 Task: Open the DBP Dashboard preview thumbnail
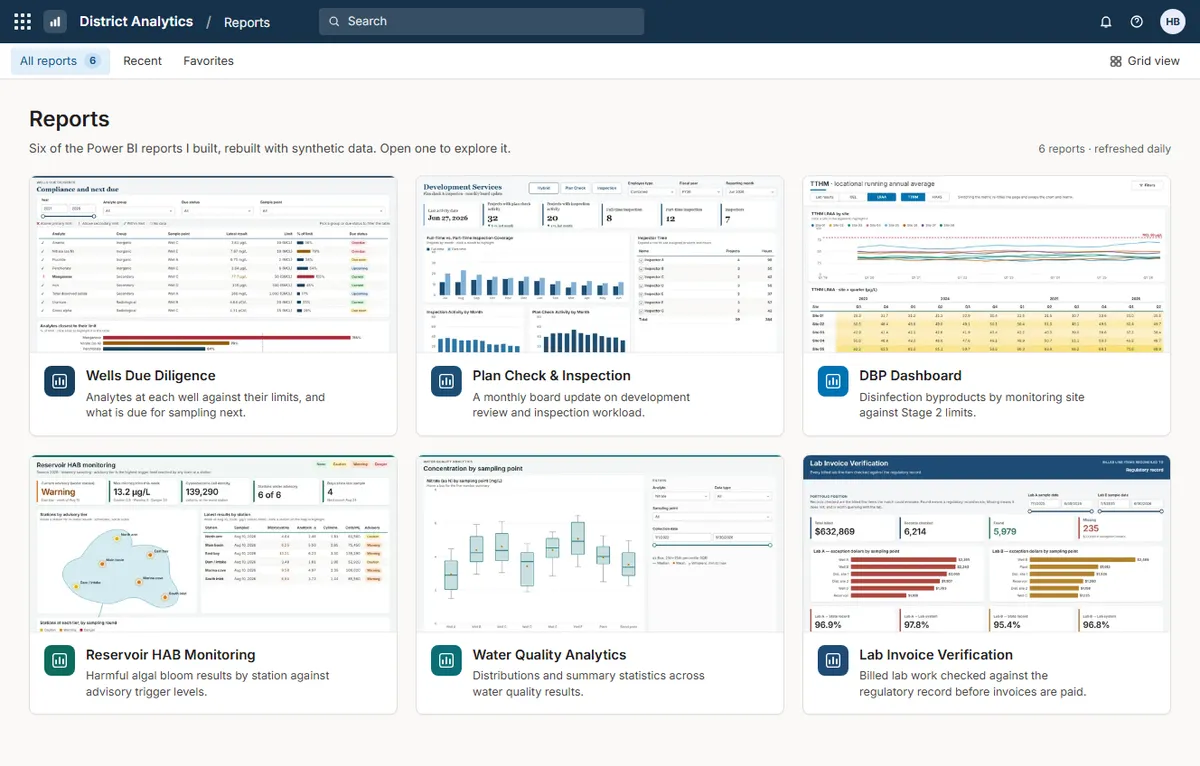pos(987,264)
